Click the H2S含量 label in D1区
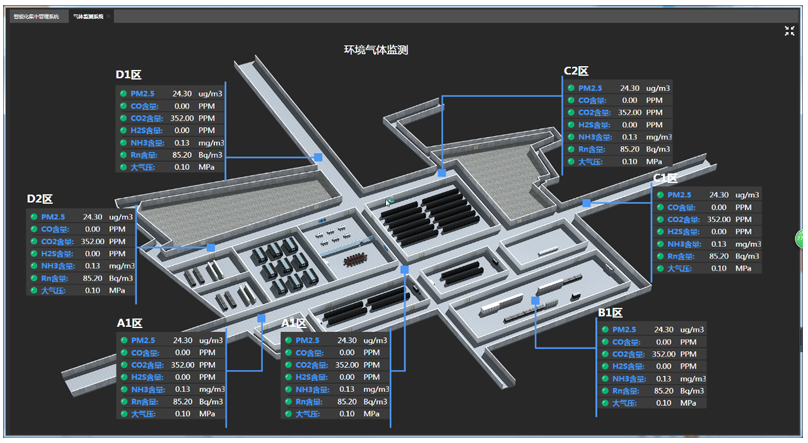The image size is (808, 443). click(146, 130)
